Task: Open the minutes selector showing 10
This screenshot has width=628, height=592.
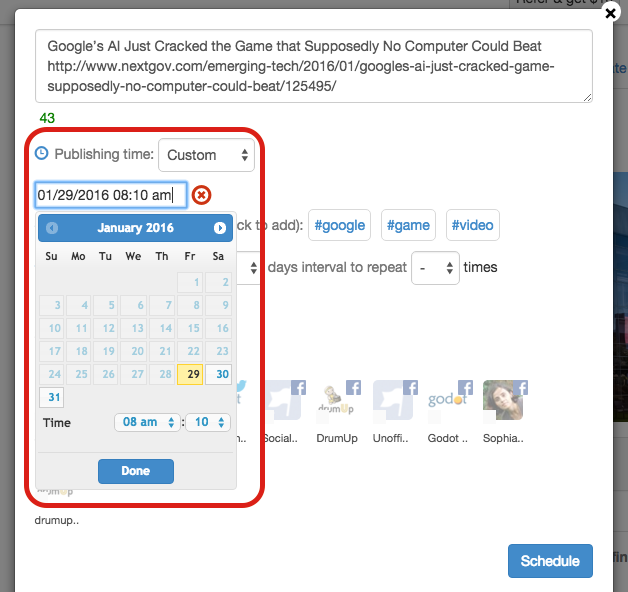Action: click(208, 422)
